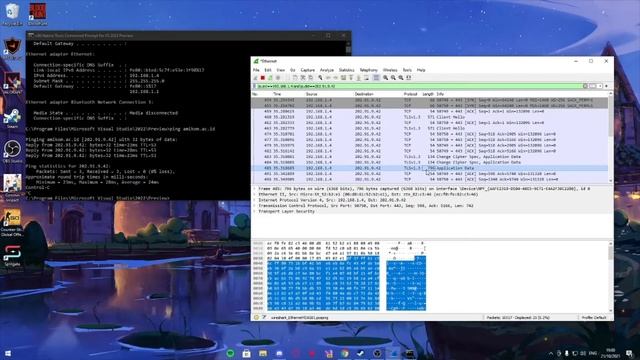This screenshot has width=640, height=360.
Task: Open the Windows Start menu
Action: [x=7, y=353]
